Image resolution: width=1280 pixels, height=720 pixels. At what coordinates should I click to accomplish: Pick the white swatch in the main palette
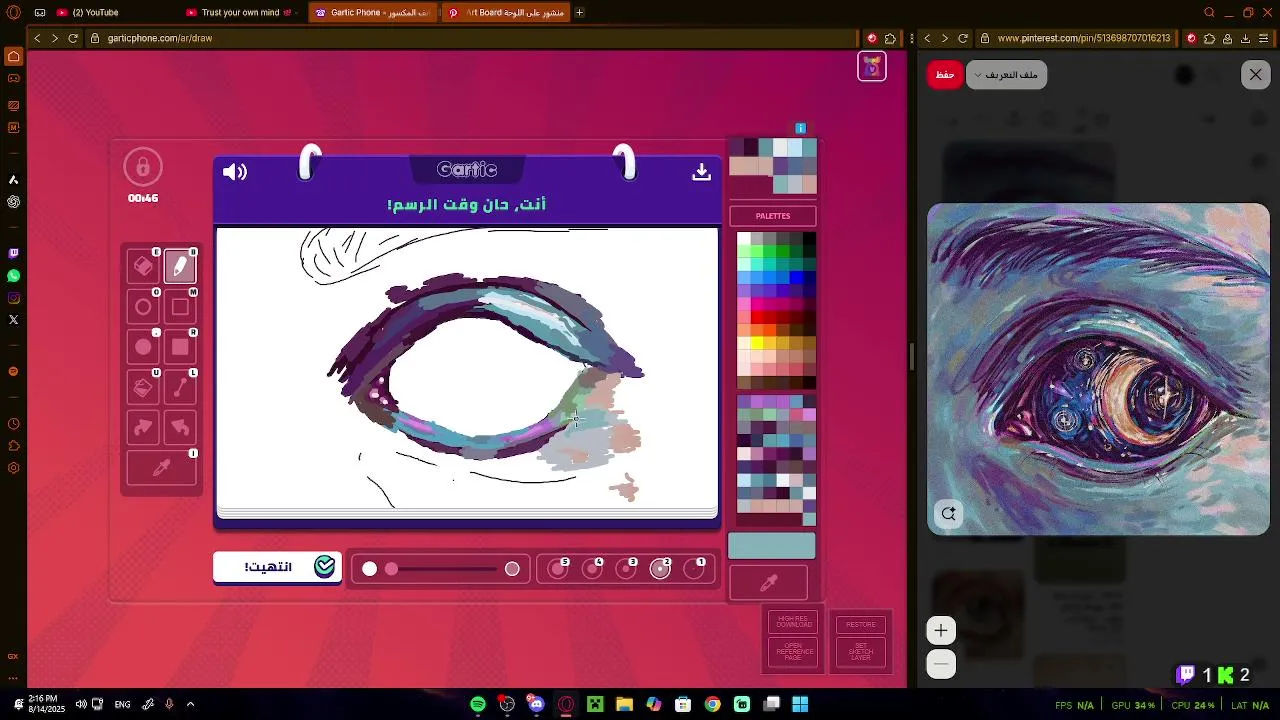pos(743,239)
